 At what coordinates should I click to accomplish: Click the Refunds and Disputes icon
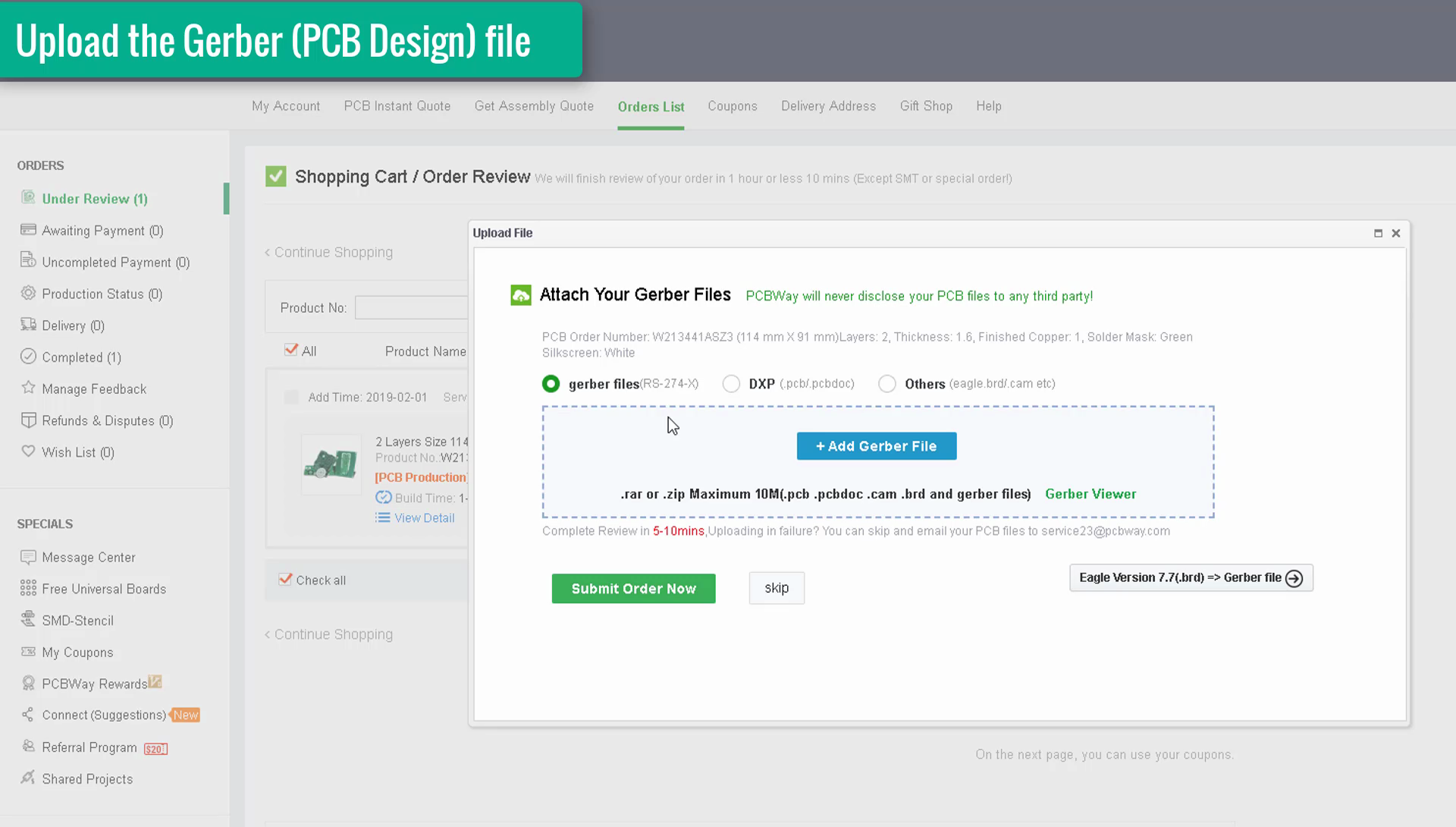pyautogui.click(x=28, y=419)
